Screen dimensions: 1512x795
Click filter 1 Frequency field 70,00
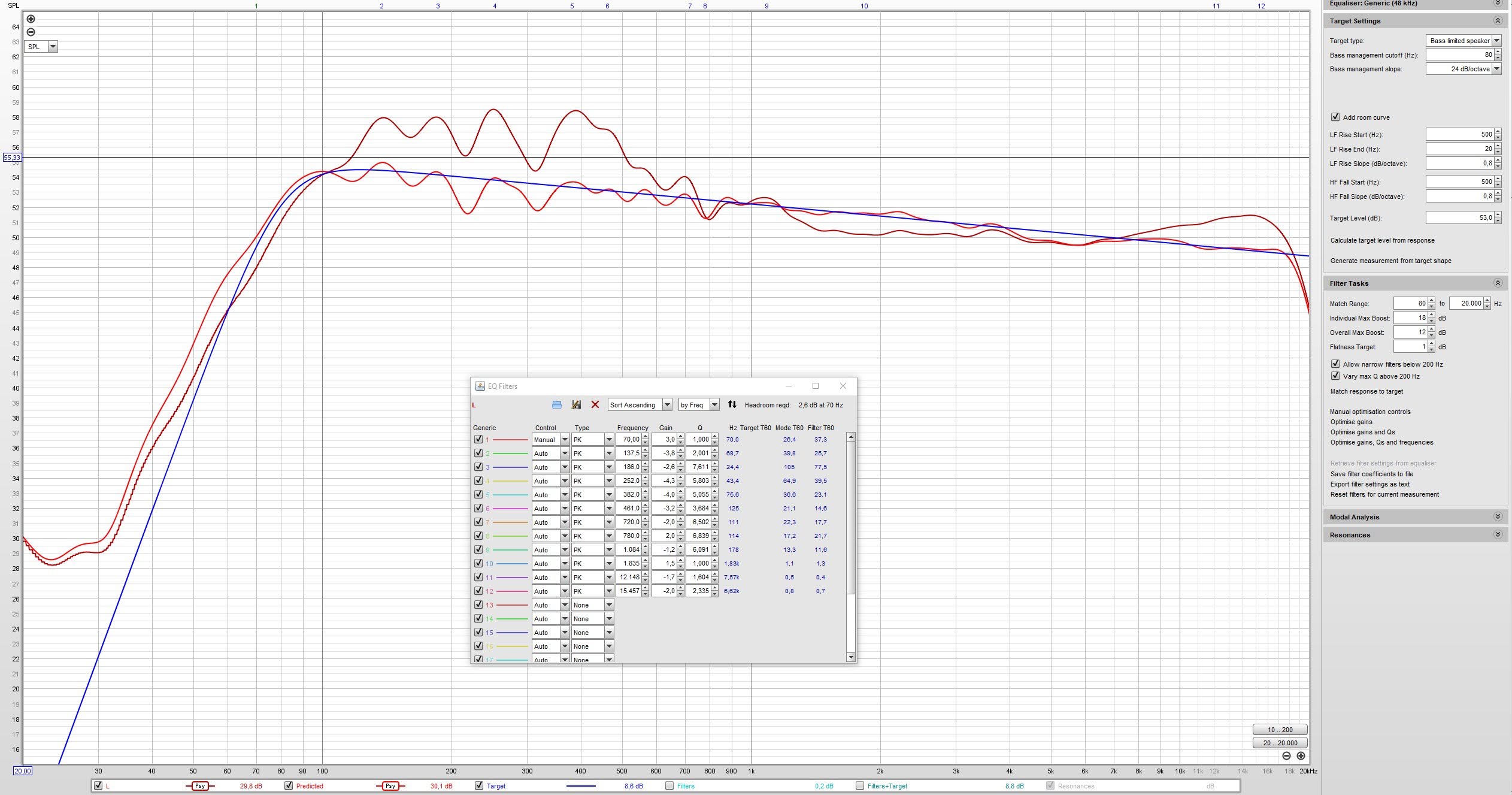click(x=629, y=440)
